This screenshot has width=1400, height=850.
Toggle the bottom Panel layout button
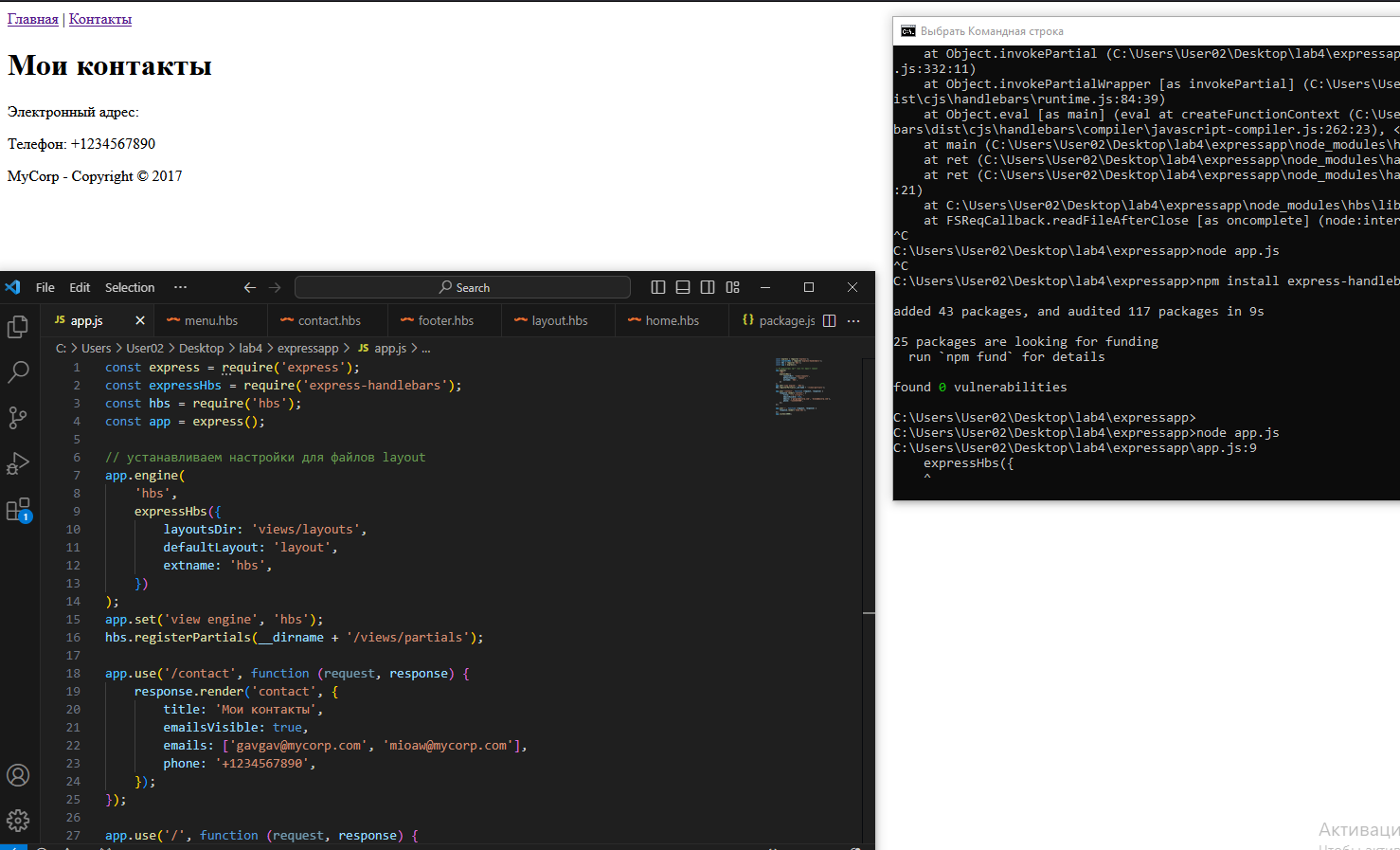click(683, 287)
